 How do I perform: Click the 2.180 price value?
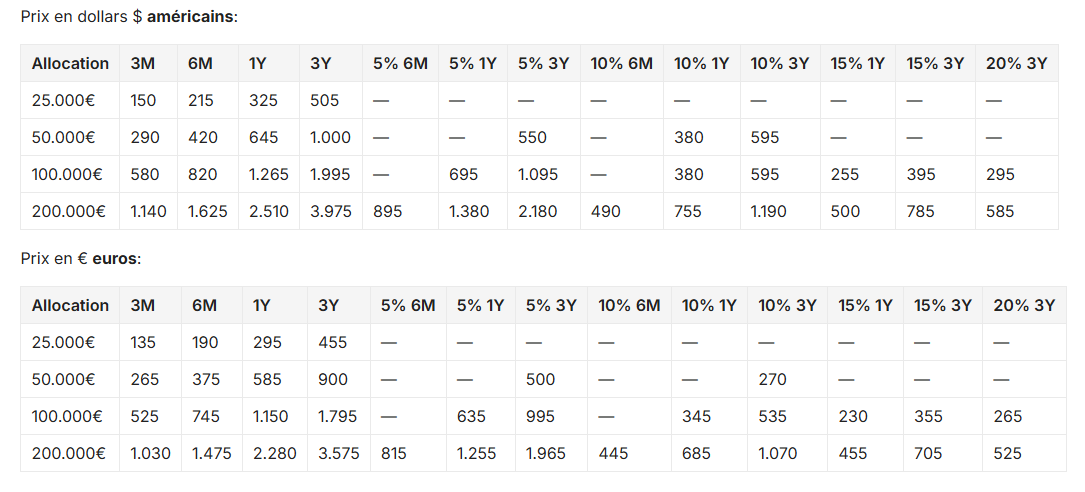538,211
